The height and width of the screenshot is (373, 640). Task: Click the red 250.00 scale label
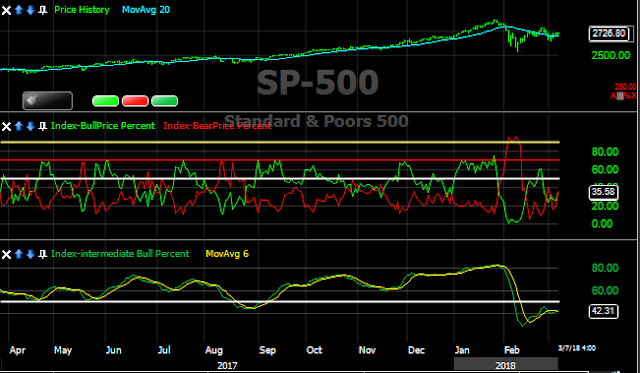coord(625,87)
